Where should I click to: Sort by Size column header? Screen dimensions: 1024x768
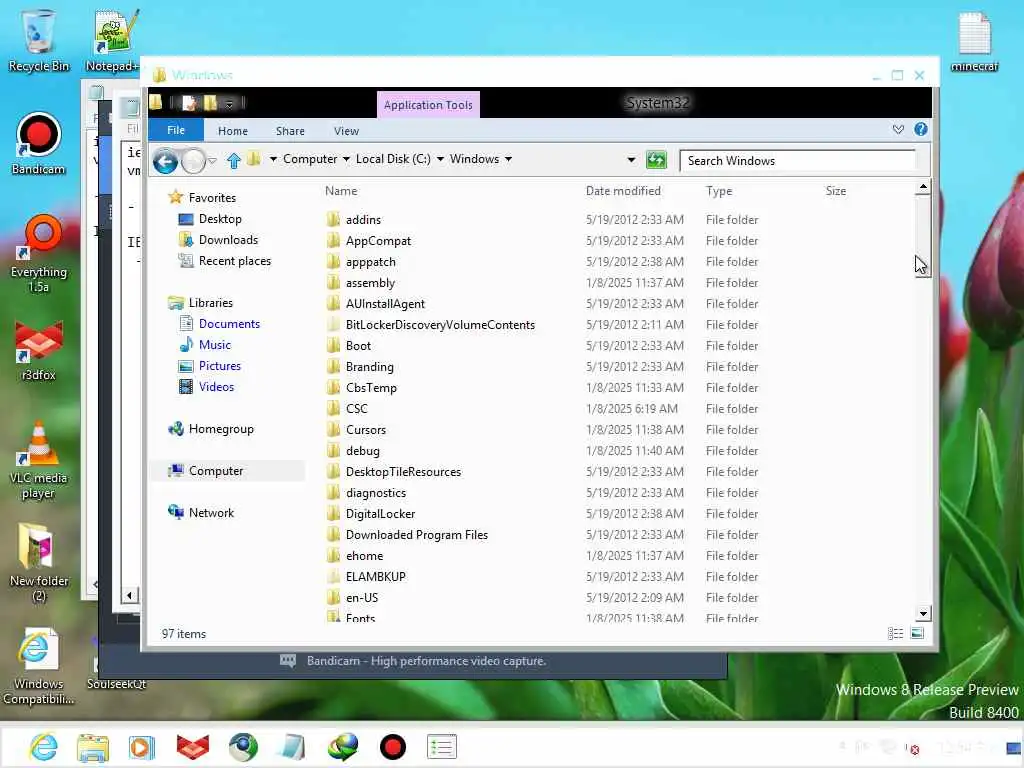(835, 191)
